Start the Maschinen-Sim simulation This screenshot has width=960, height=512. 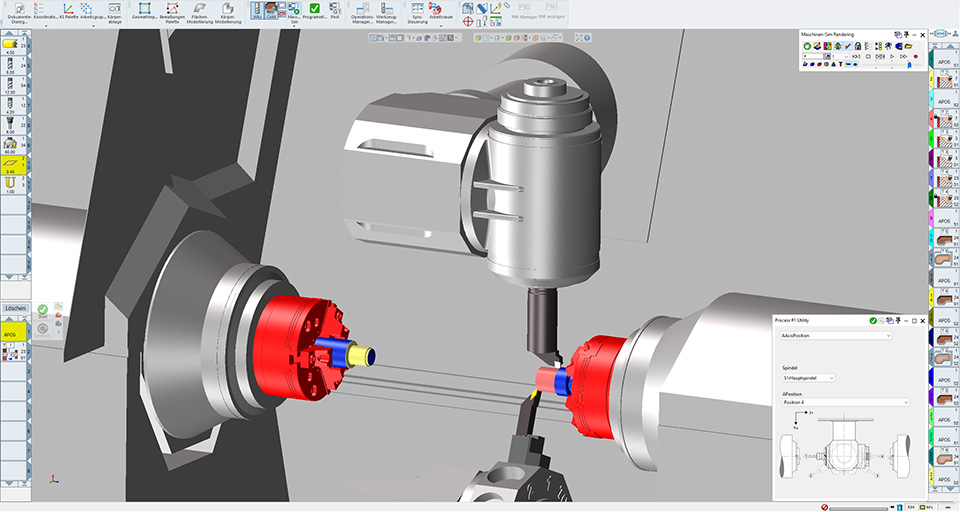coord(294,12)
